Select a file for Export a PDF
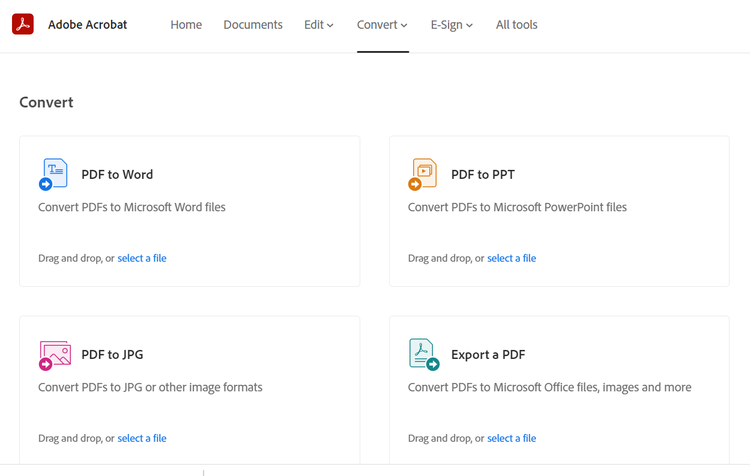The image size is (750, 476). pyautogui.click(x=511, y=438)
